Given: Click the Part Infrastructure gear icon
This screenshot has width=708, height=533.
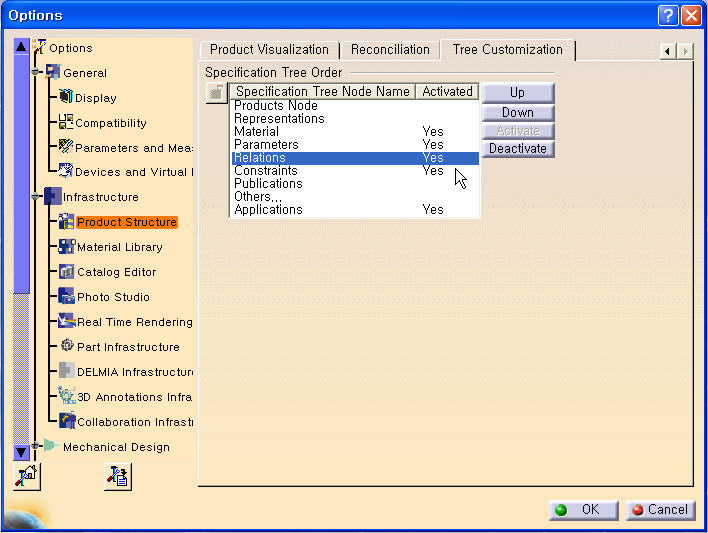Looking at the screenshot, I should pyautogui.click(x=67, y=346).
